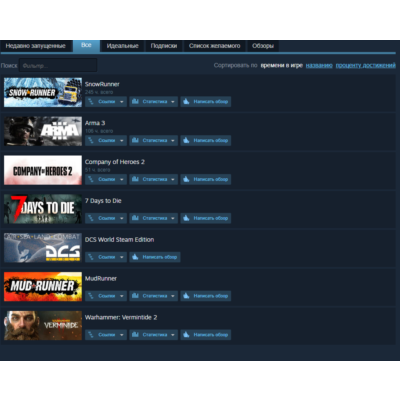Focus the Поиск filter input field
The image size is (400, 400).
click(x=58, y=65)
